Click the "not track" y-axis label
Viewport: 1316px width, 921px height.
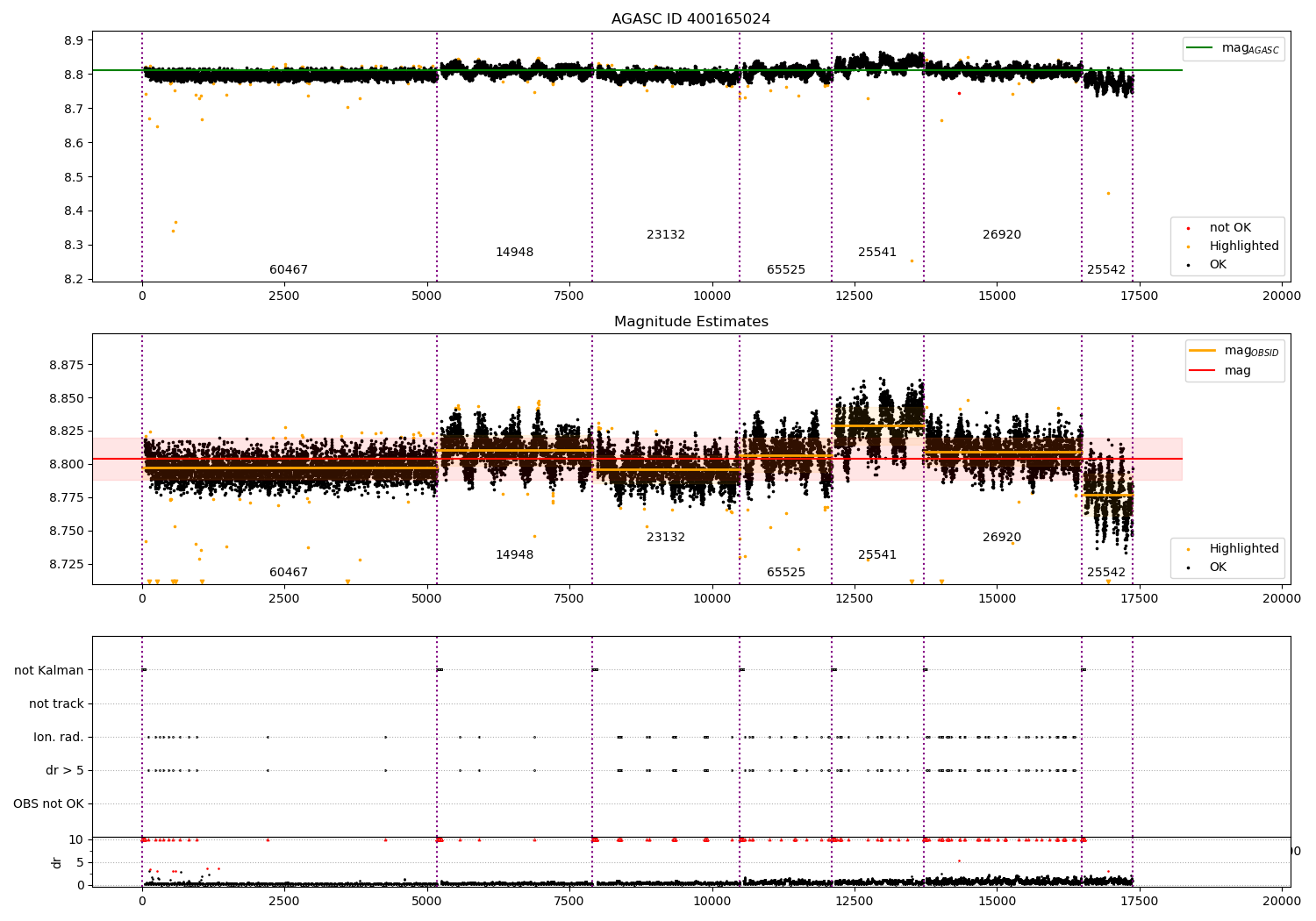[x=56, y=703]
